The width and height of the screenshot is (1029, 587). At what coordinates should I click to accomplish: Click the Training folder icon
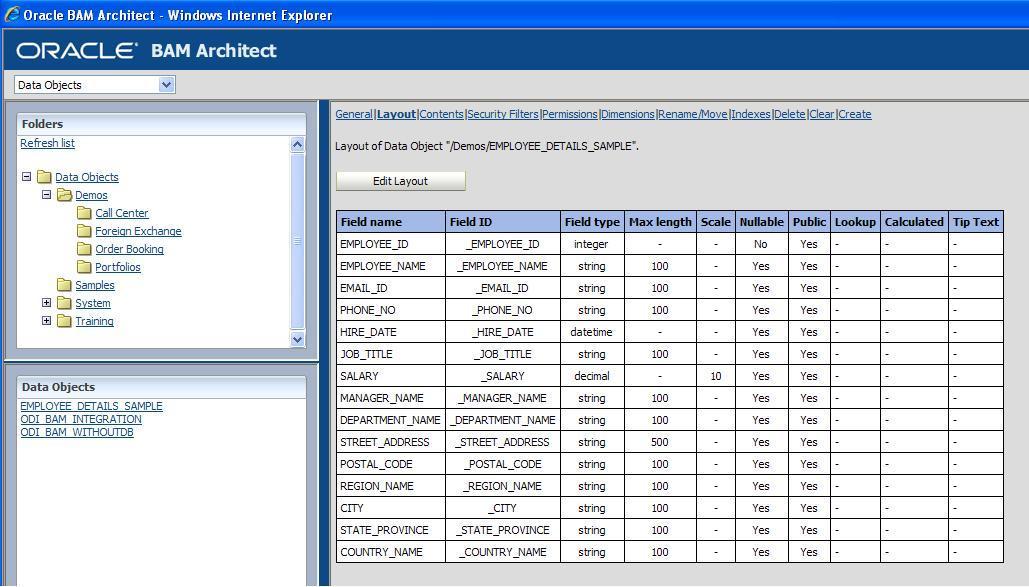point(63,321)
